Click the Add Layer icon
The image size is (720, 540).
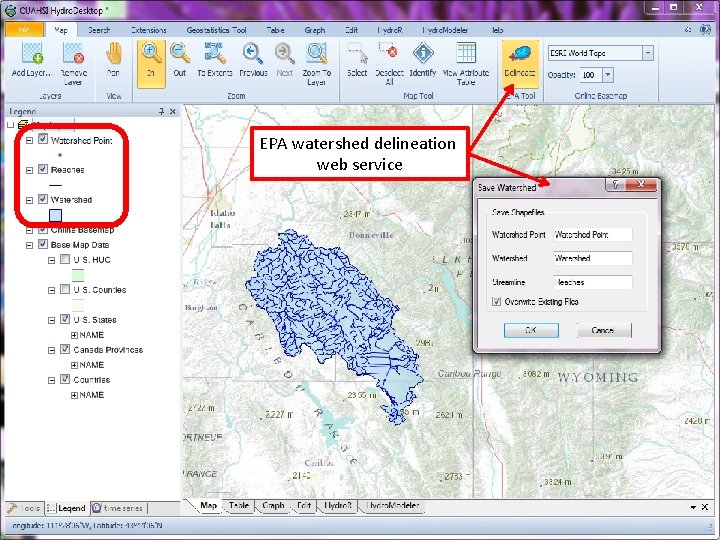pos(32,53)
